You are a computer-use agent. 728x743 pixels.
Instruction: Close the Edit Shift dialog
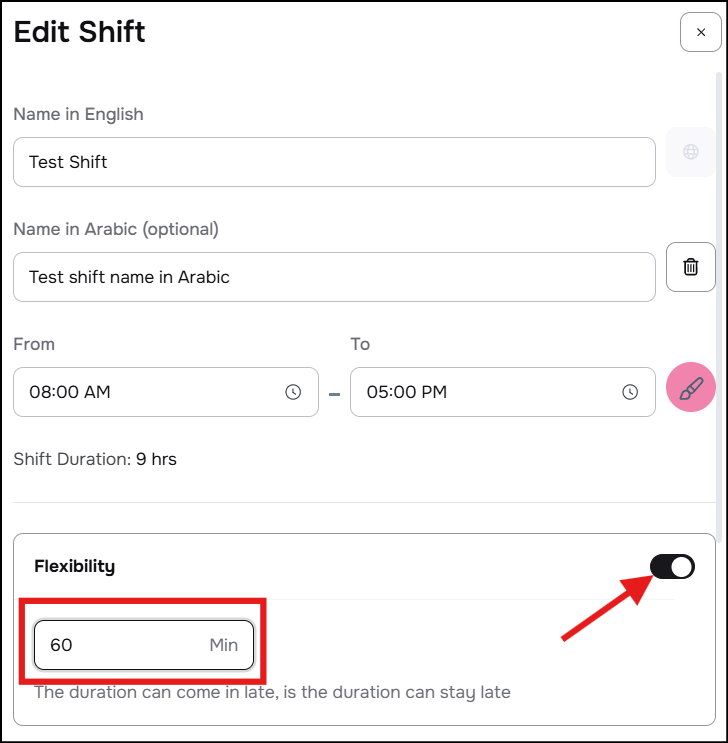coord(700,32)
